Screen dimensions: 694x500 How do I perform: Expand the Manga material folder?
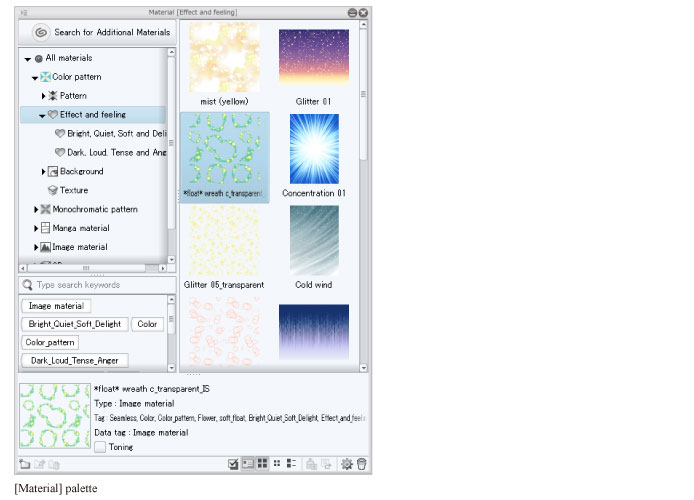(36, 228)
